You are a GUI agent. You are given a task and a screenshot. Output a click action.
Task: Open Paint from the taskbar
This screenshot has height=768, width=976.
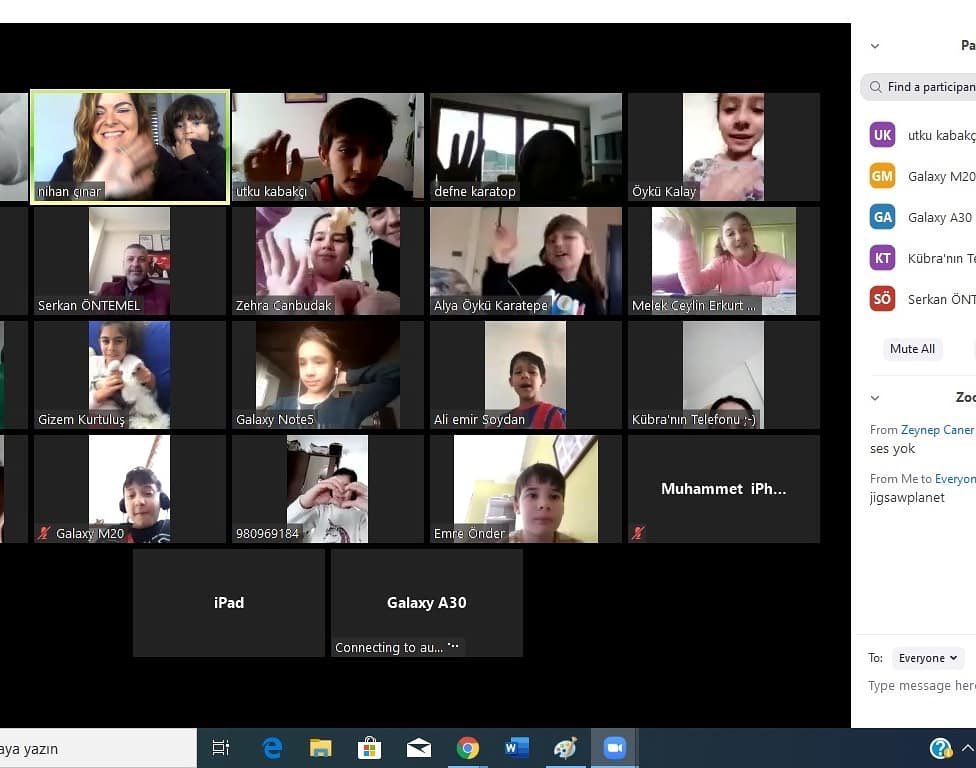pyautogui.click(x=565, y=747)
